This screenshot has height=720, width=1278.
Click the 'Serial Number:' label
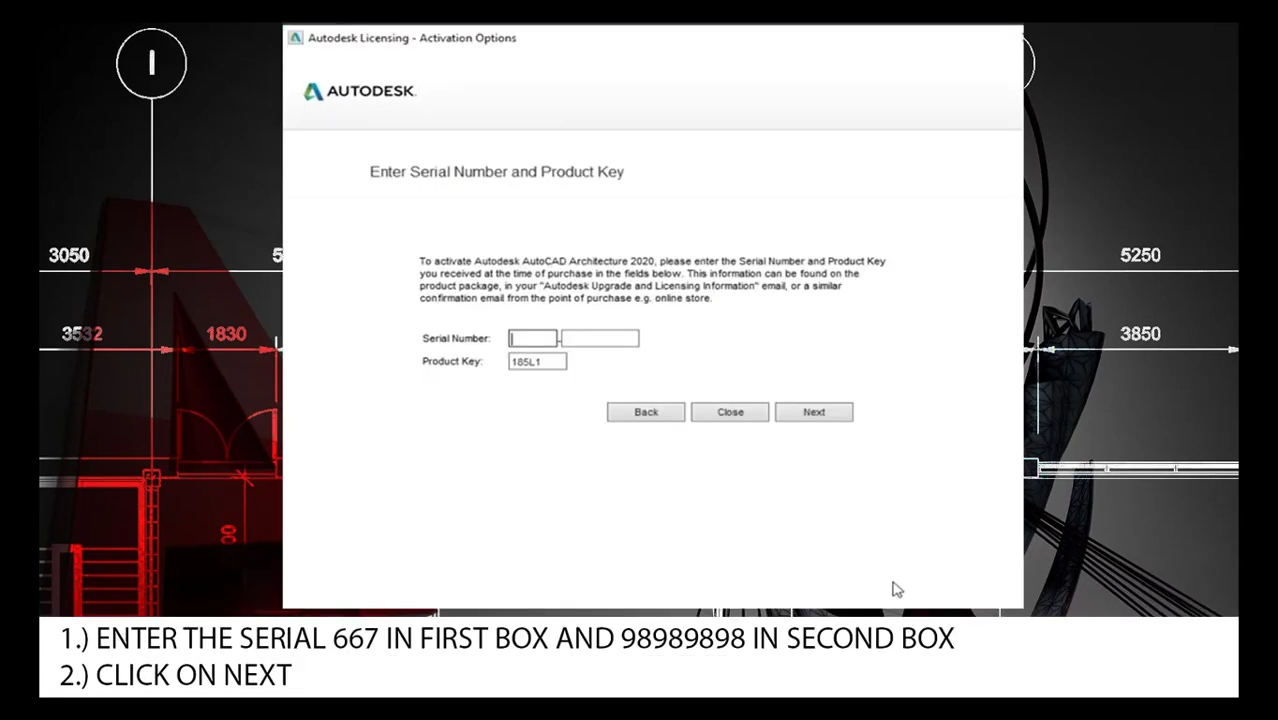(x=456, y=339)
